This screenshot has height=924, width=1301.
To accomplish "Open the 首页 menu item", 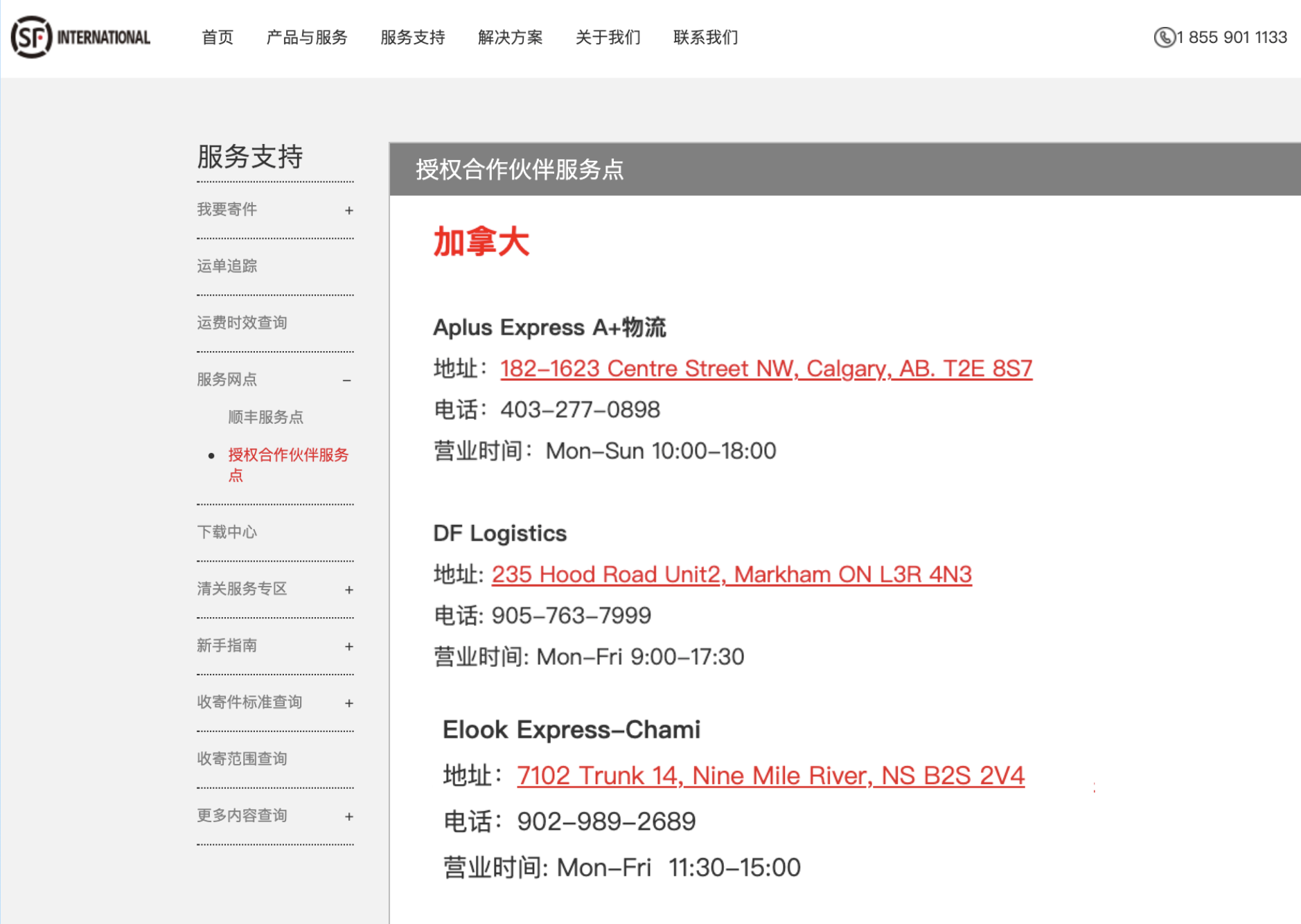I will [218, 37].
